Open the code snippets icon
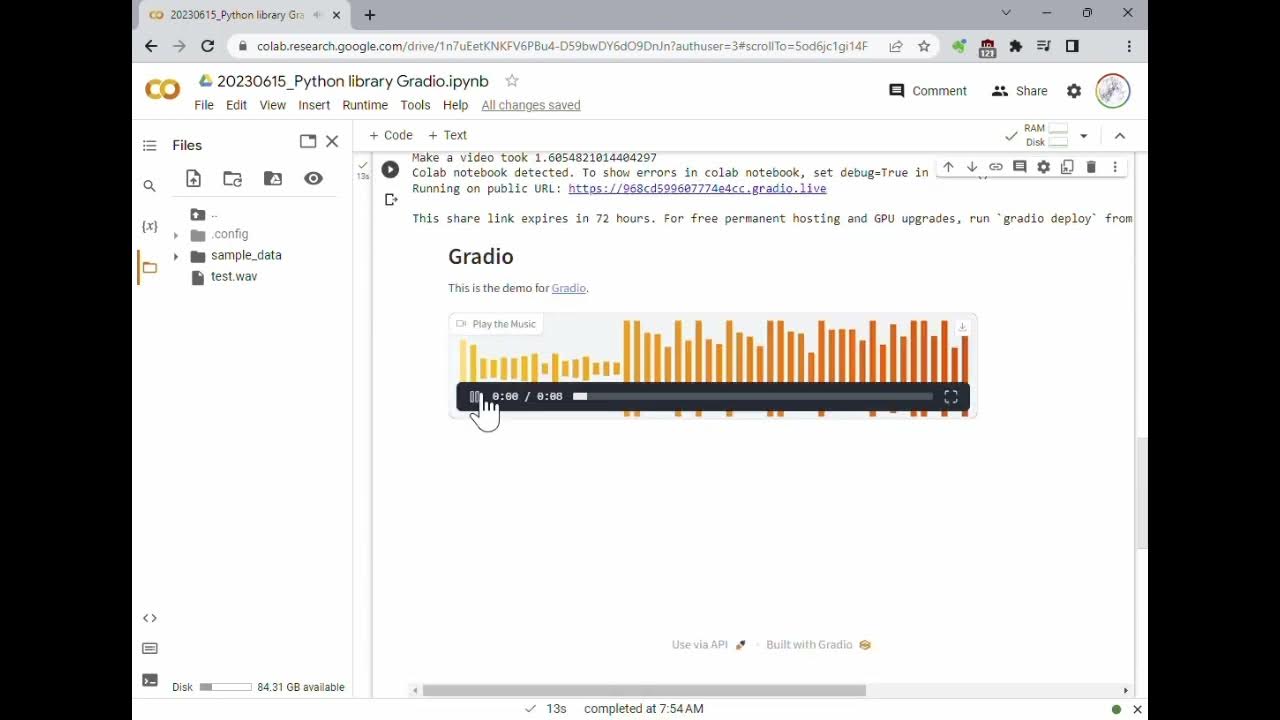Image resolution: width=1280 pixels, height=720 pixels. pyautogui.click(x=150, y=618)
